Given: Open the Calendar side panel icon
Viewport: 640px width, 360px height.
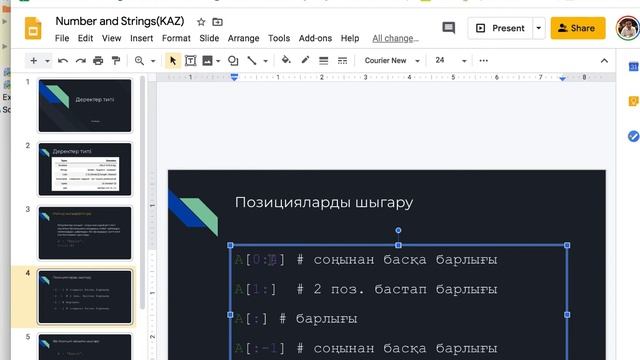Looking at the screenshot, I should tap(633, 67).
